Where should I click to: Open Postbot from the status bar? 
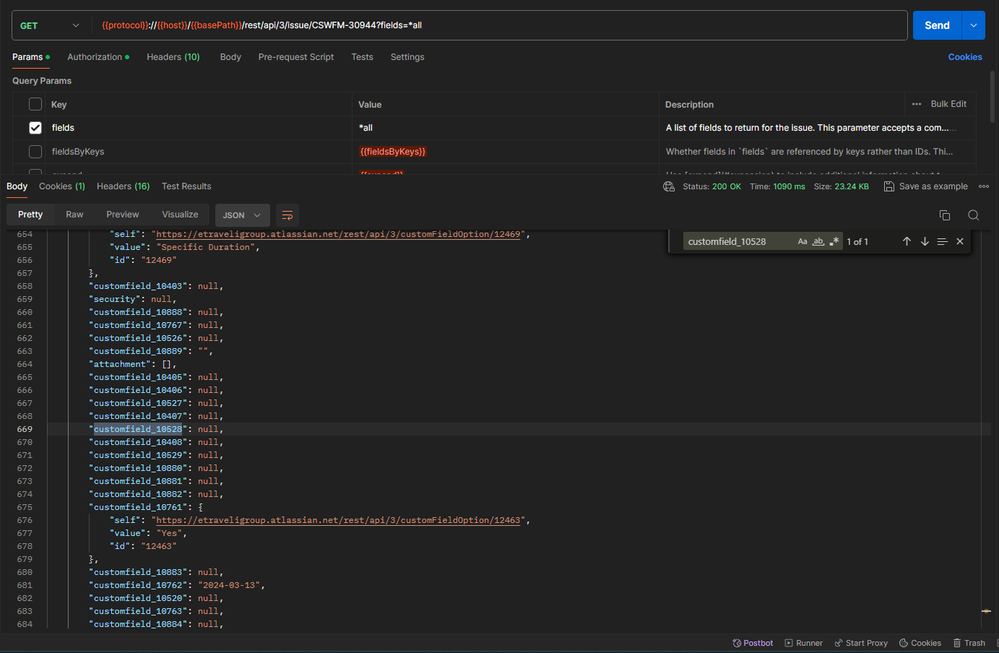(752, 643)
